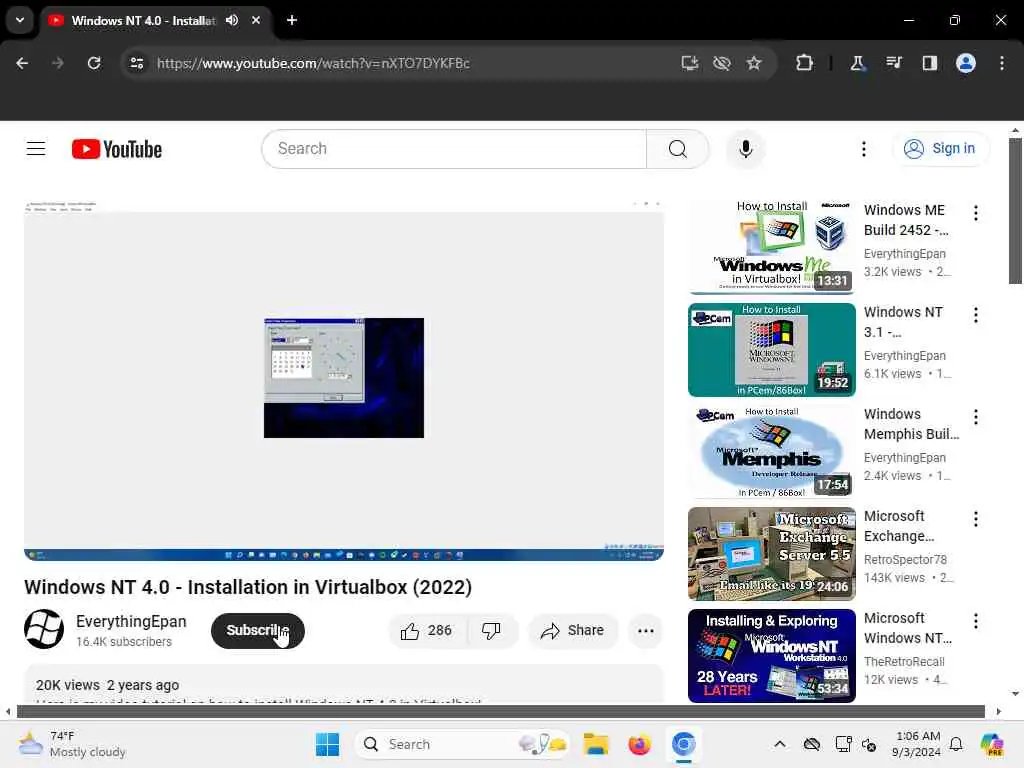
Task: Click the crossed-out eye tracking icon
Action: (x=722, y=63)
